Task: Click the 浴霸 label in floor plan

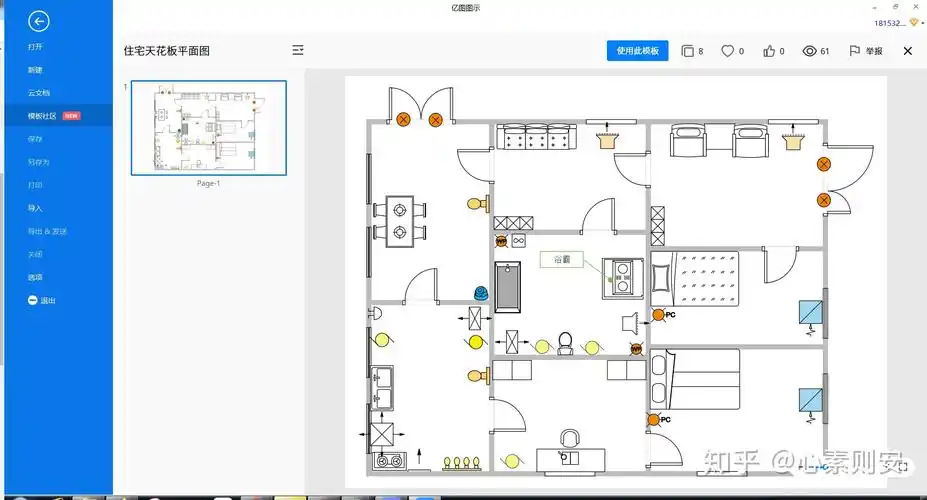Action: (559, 260)
